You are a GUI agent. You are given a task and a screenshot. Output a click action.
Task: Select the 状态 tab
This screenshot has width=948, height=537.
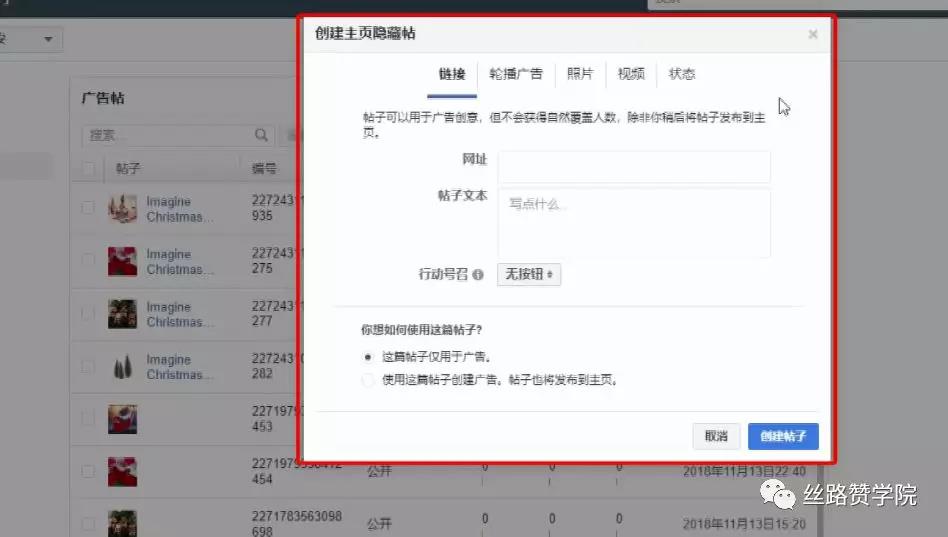click(681, 74)
